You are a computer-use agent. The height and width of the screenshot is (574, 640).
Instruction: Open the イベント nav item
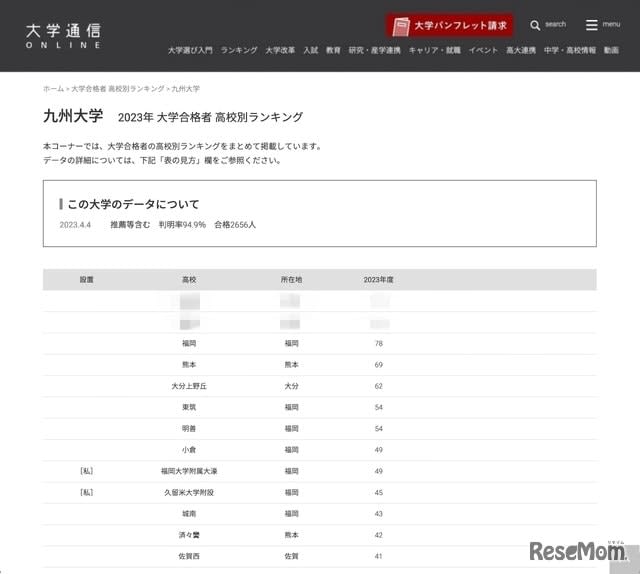[x=483, y=50]
